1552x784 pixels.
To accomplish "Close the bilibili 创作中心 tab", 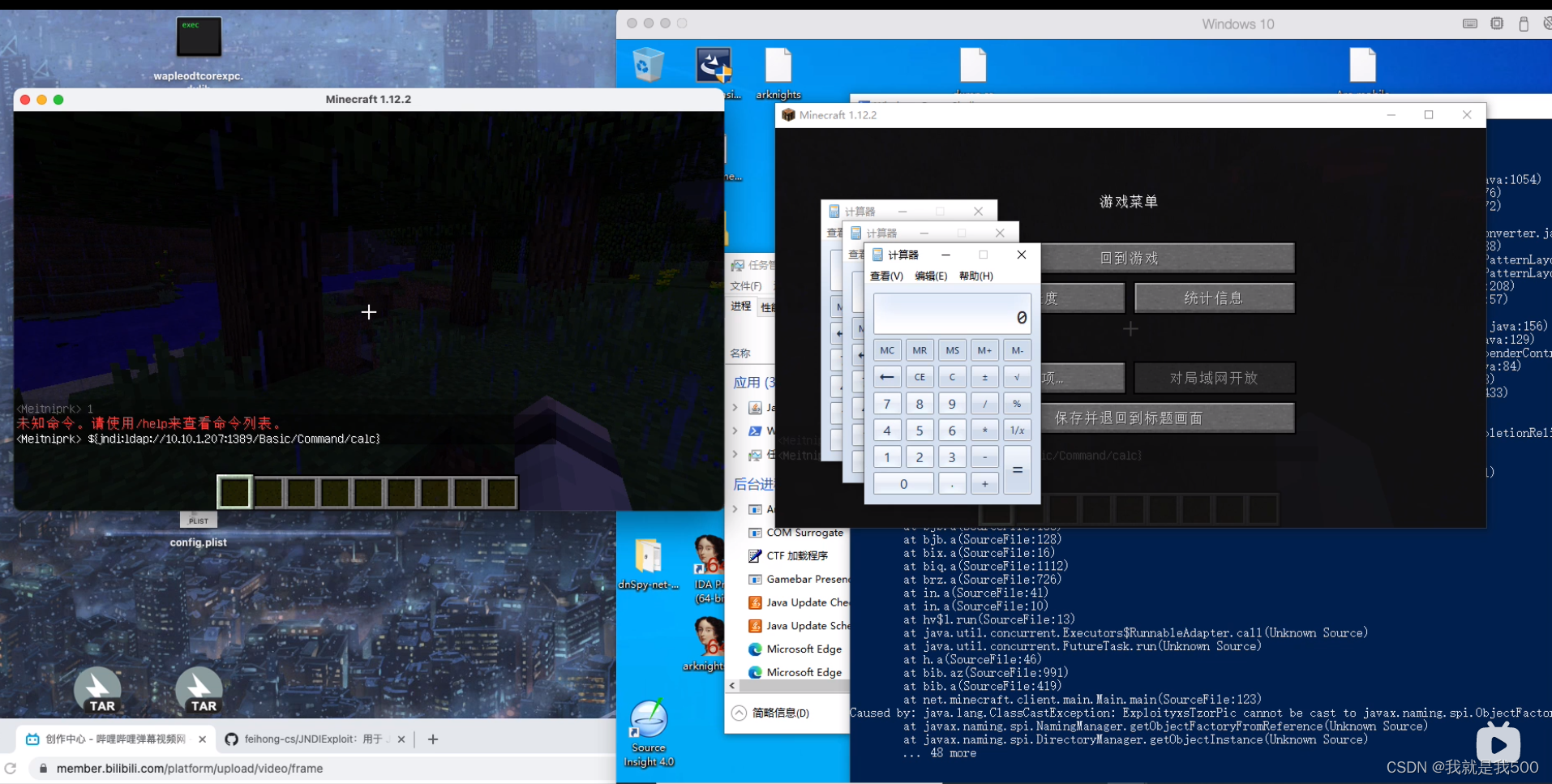I will [x=203, y=739].
